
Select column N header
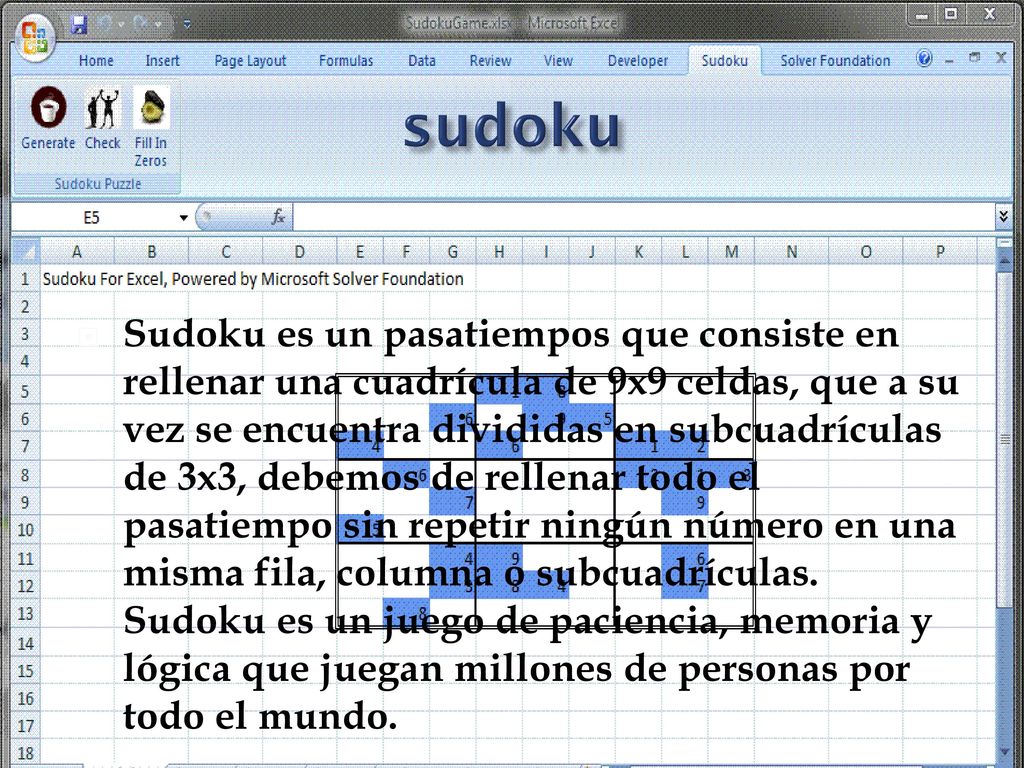pos(791,251)
